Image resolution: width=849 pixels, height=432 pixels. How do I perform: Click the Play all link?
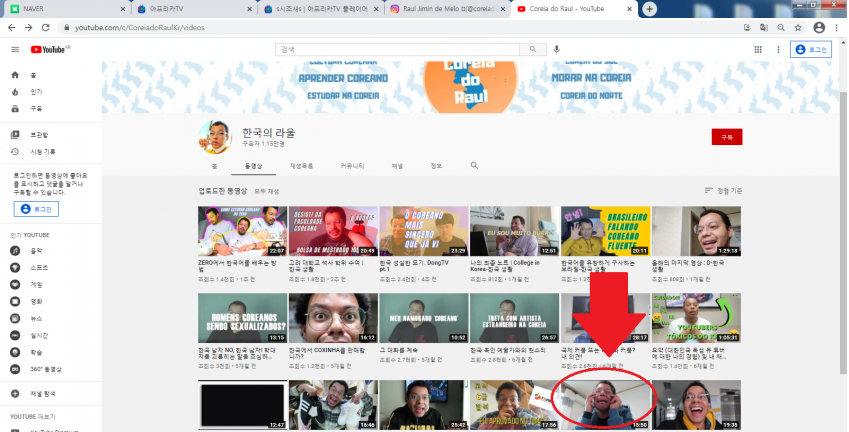[267, 191]
